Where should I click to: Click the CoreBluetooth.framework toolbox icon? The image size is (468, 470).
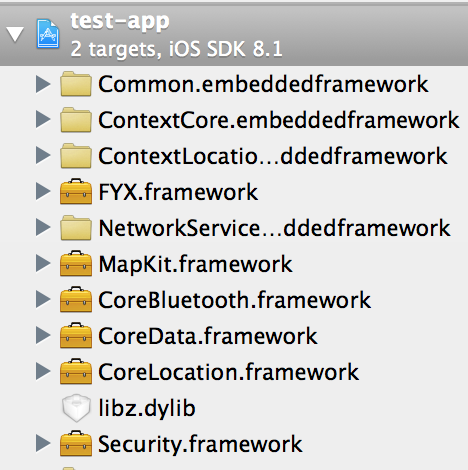click(76, 300)
